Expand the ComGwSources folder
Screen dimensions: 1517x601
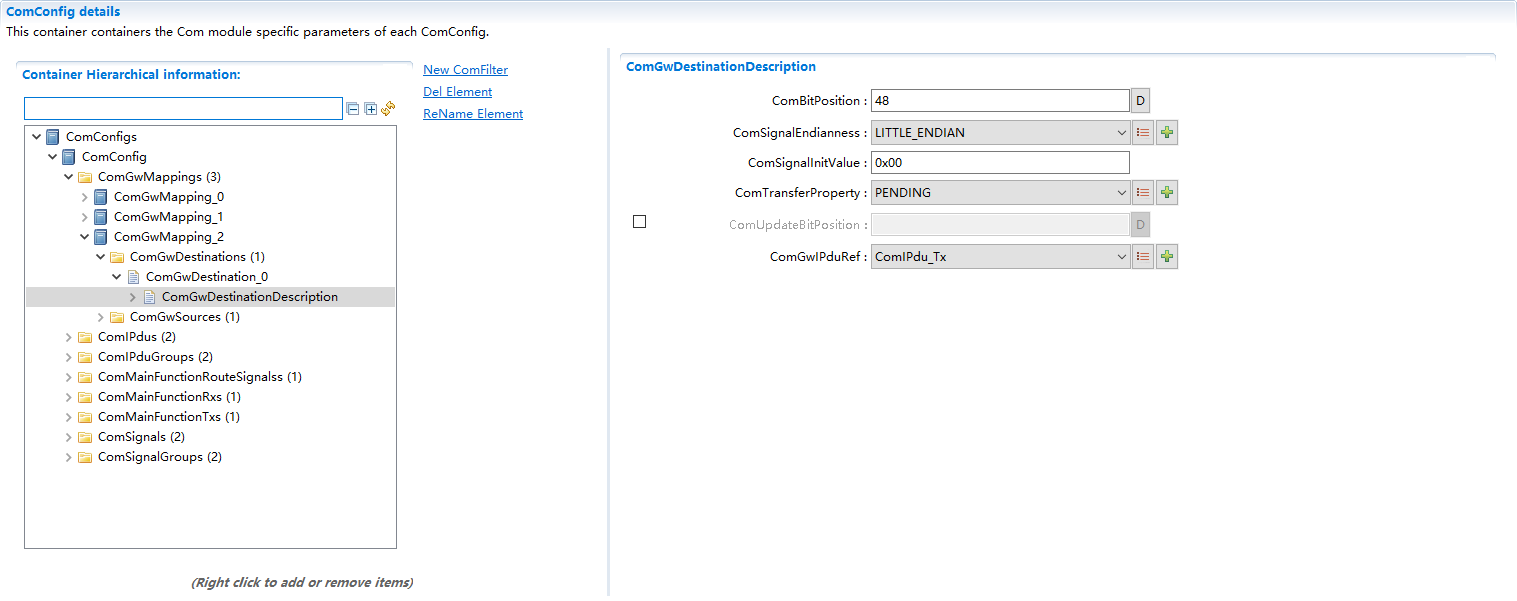(101, 317)
